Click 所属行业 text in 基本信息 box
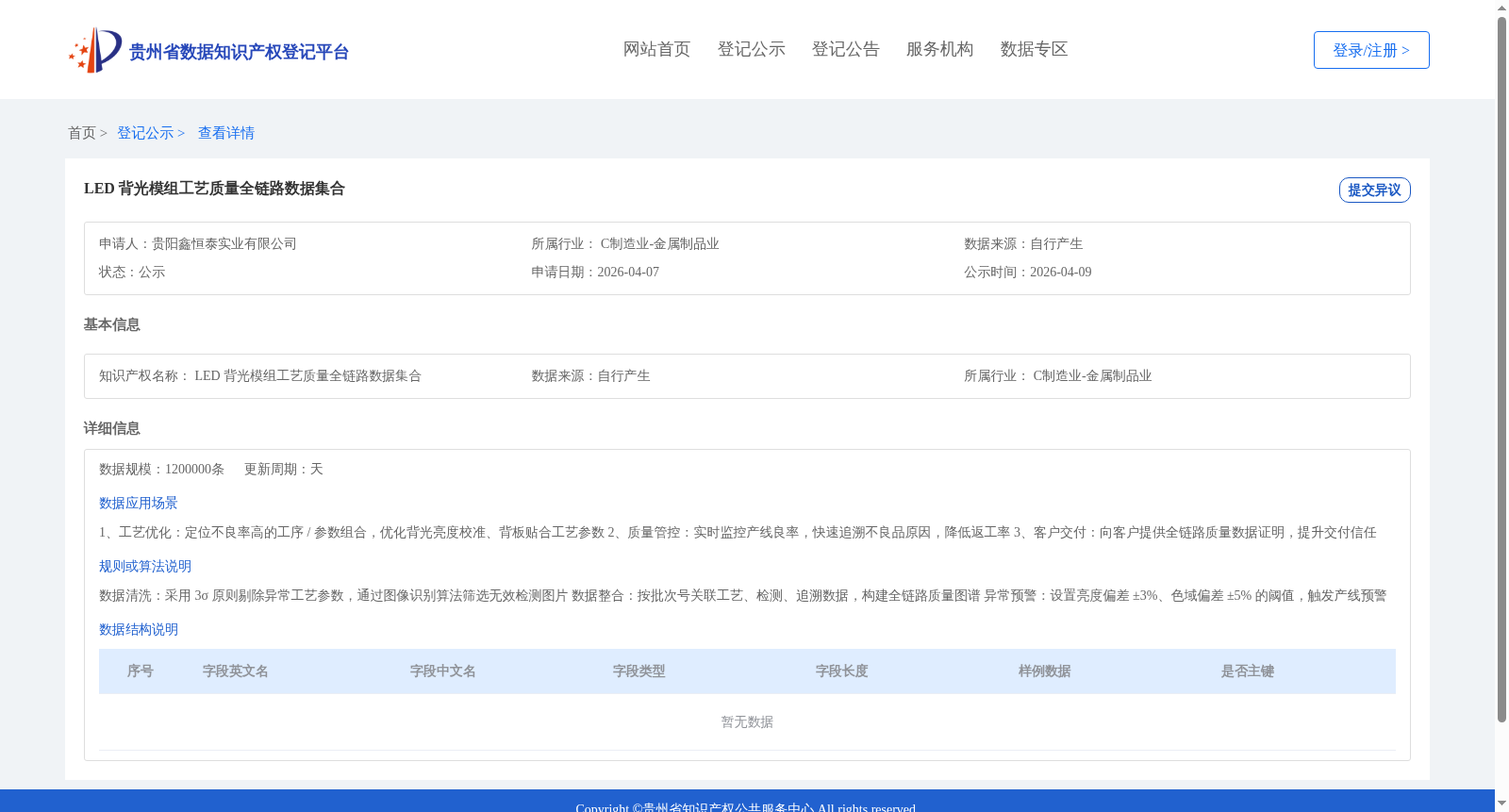The image size is (1509, 812). click(x=1058, y=375)
